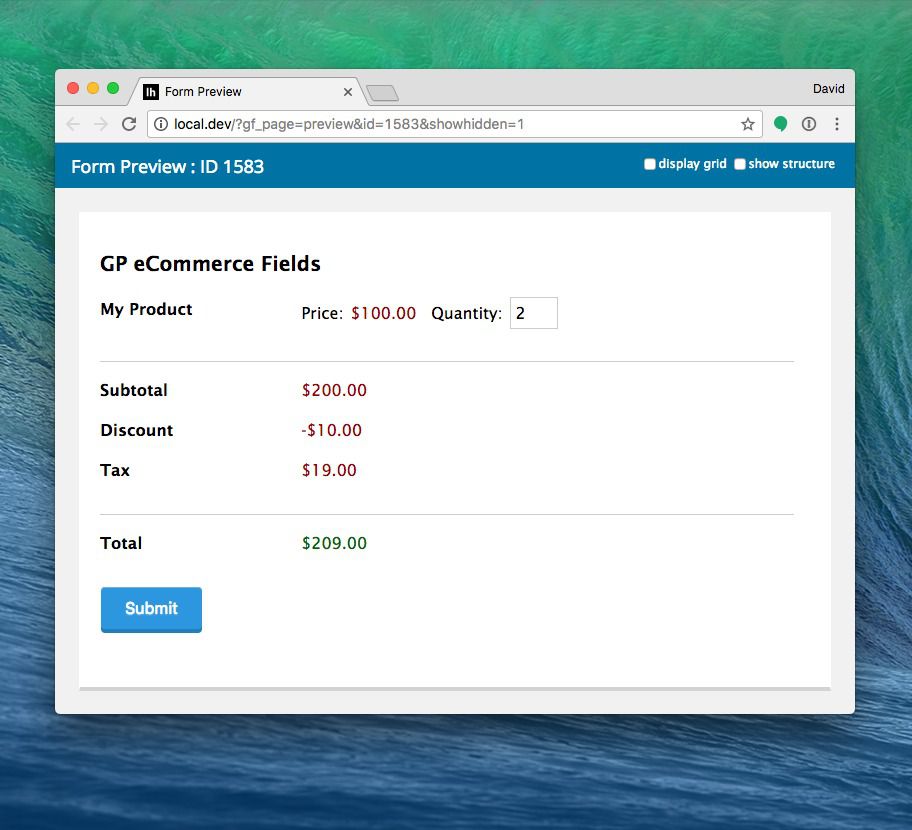Close the browser window with red button
Screen dimensions: 912x830
[x=73, y=88]
